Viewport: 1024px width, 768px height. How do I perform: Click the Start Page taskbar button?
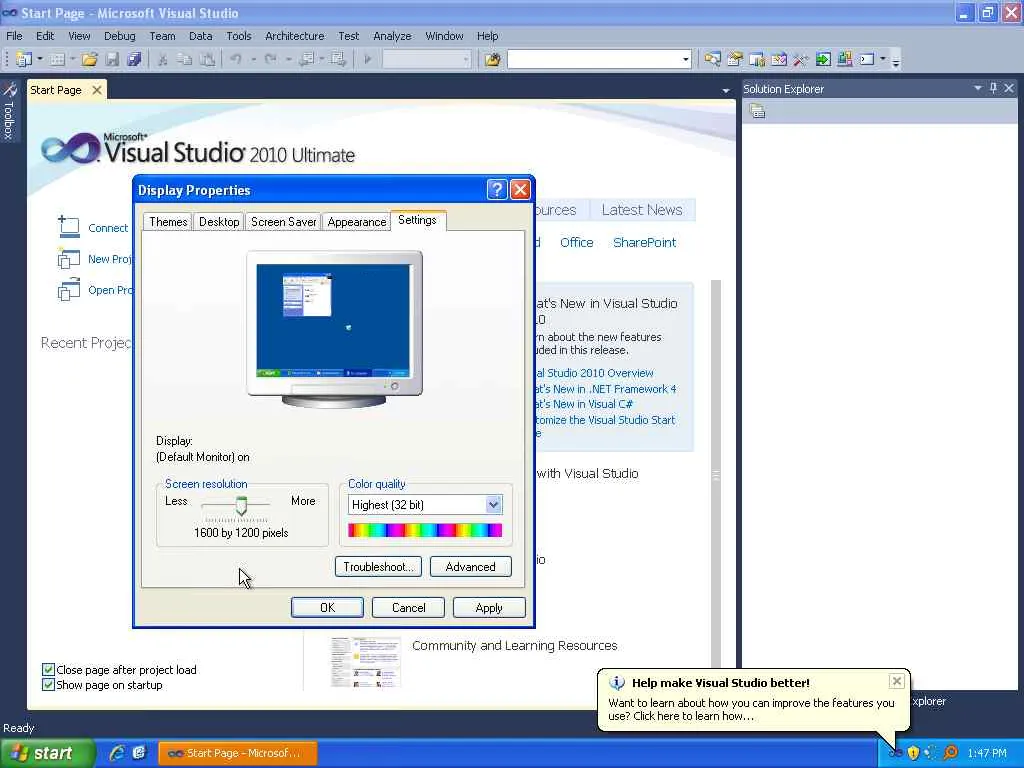[x=238, y=753]
